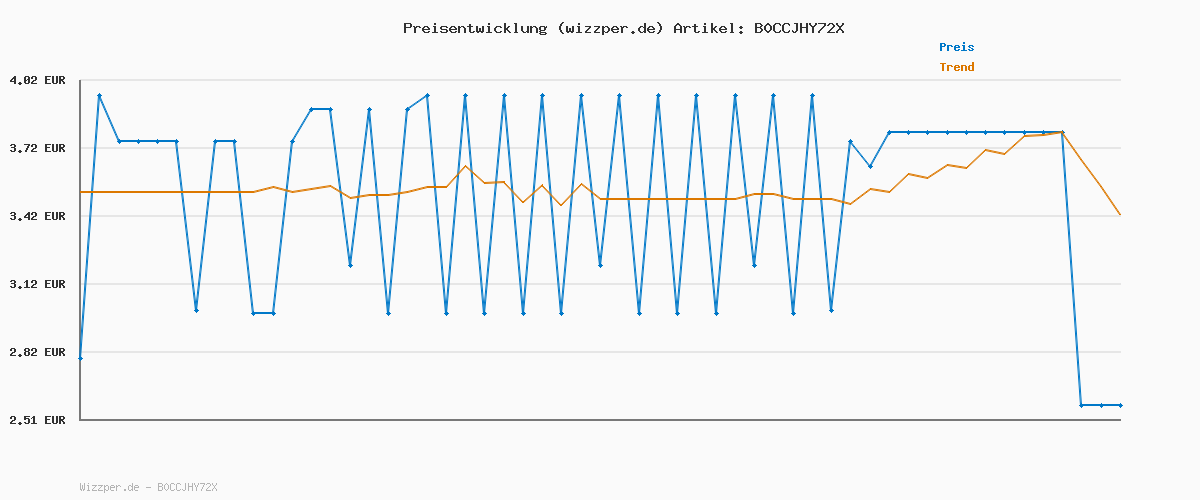
Task: Select the 3.72 EUR y-axis label
Action: (37, 148)
